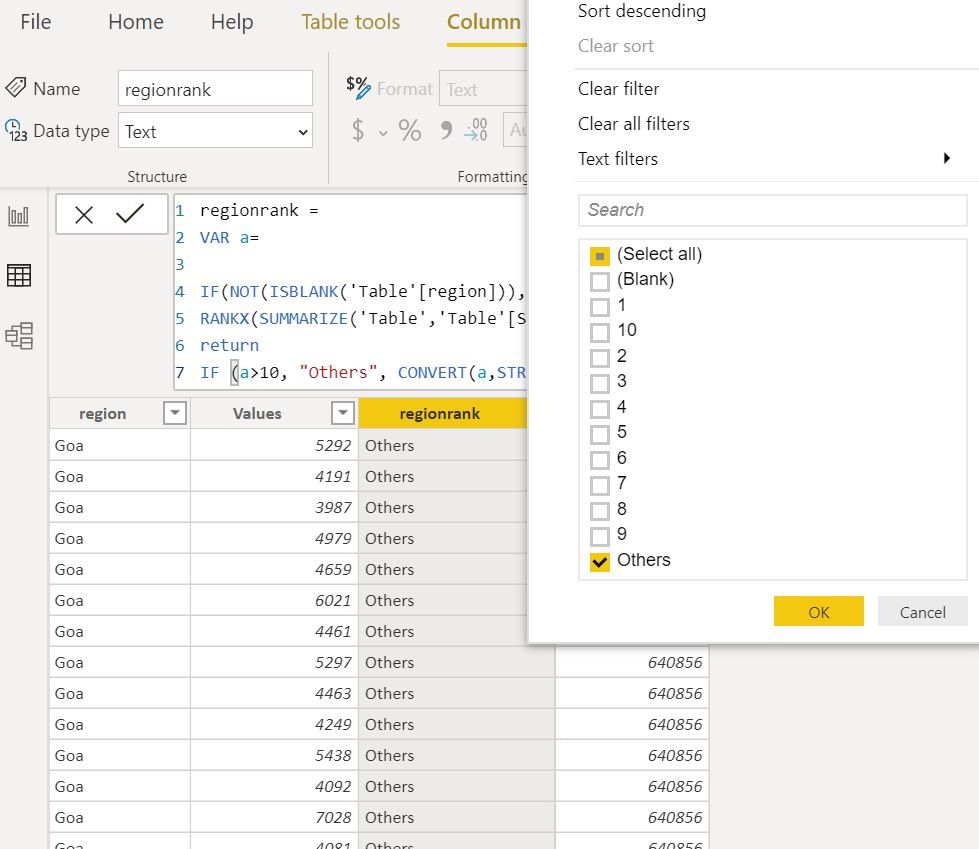Select the Column tools tab
This screenshot has width=979, height=849.
click(x=484, y=22)
